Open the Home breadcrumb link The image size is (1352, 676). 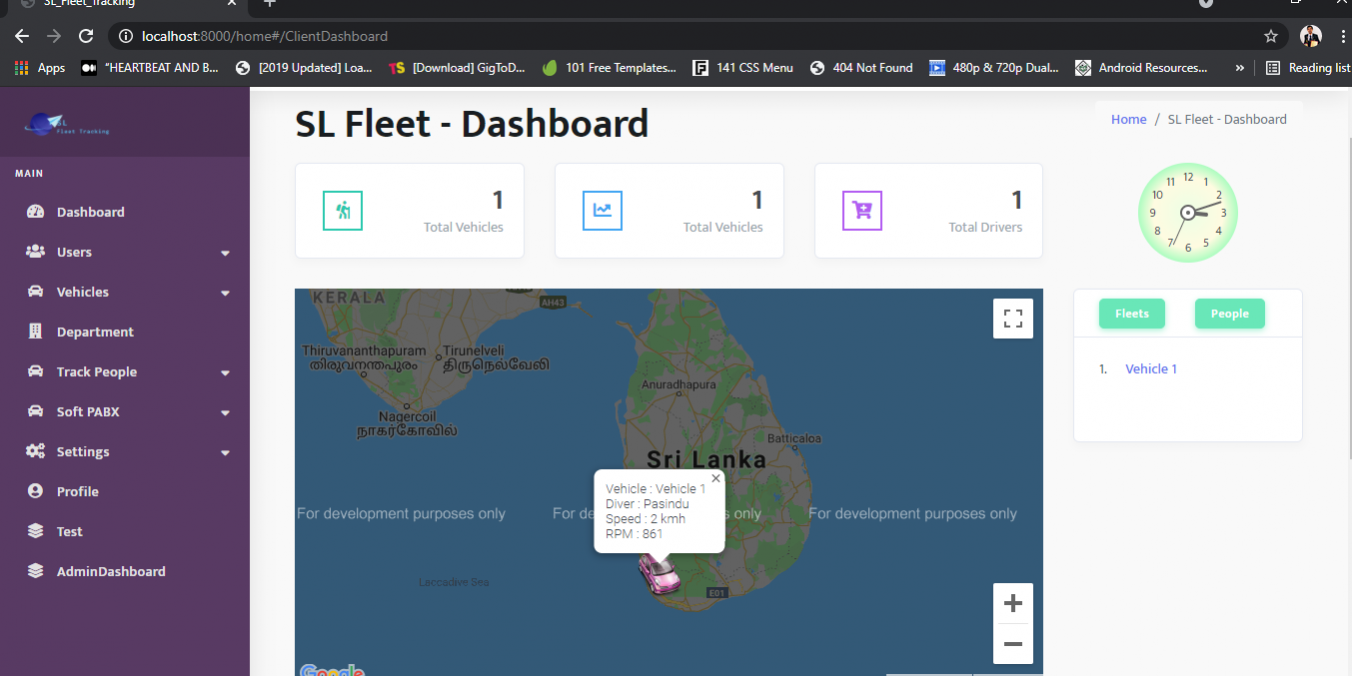click(x=1128, y=118)
